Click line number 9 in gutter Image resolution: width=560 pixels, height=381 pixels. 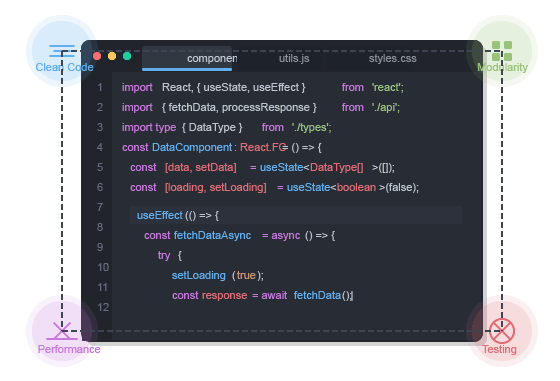(100, 247)
